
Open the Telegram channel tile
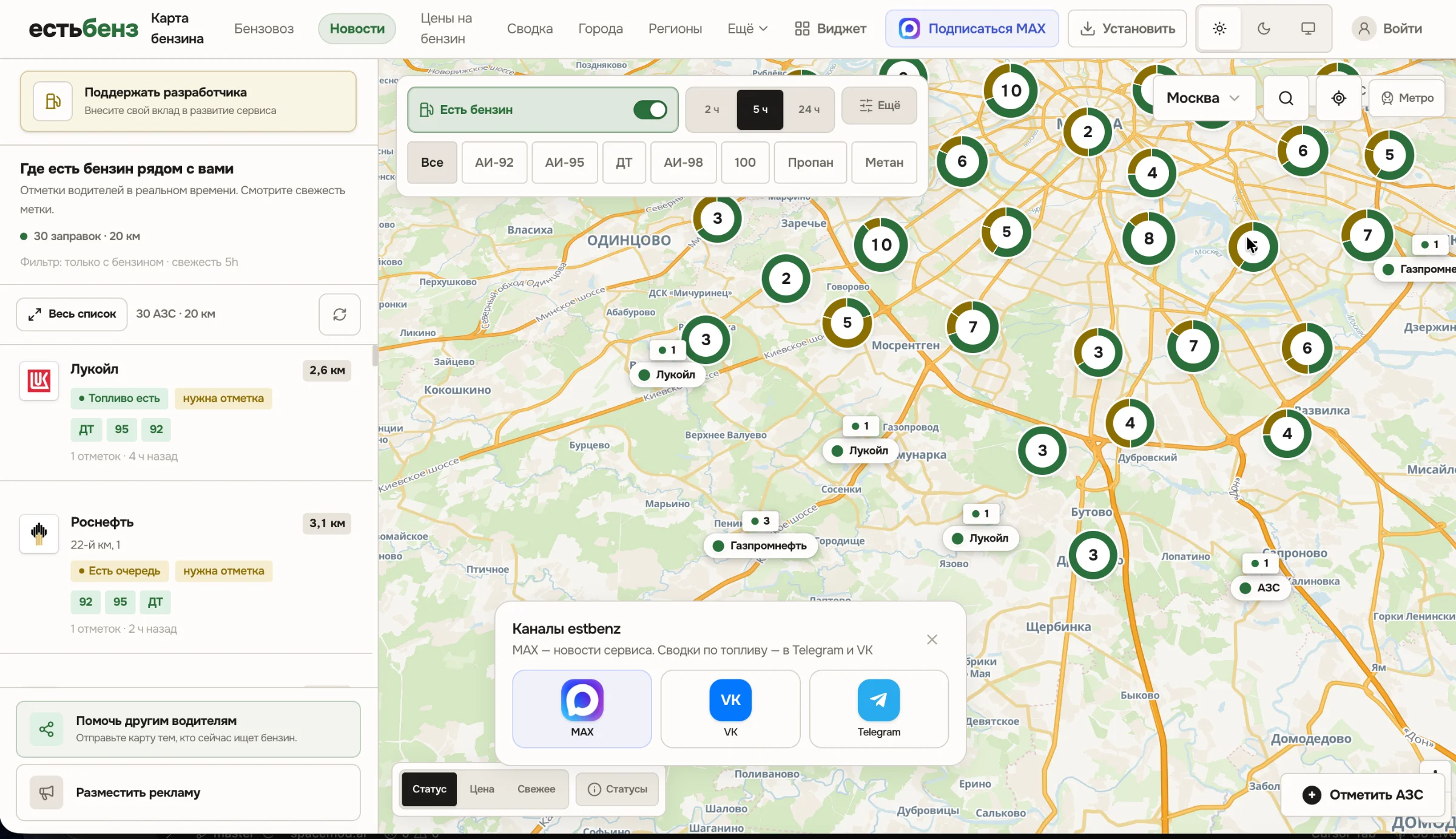879,709
